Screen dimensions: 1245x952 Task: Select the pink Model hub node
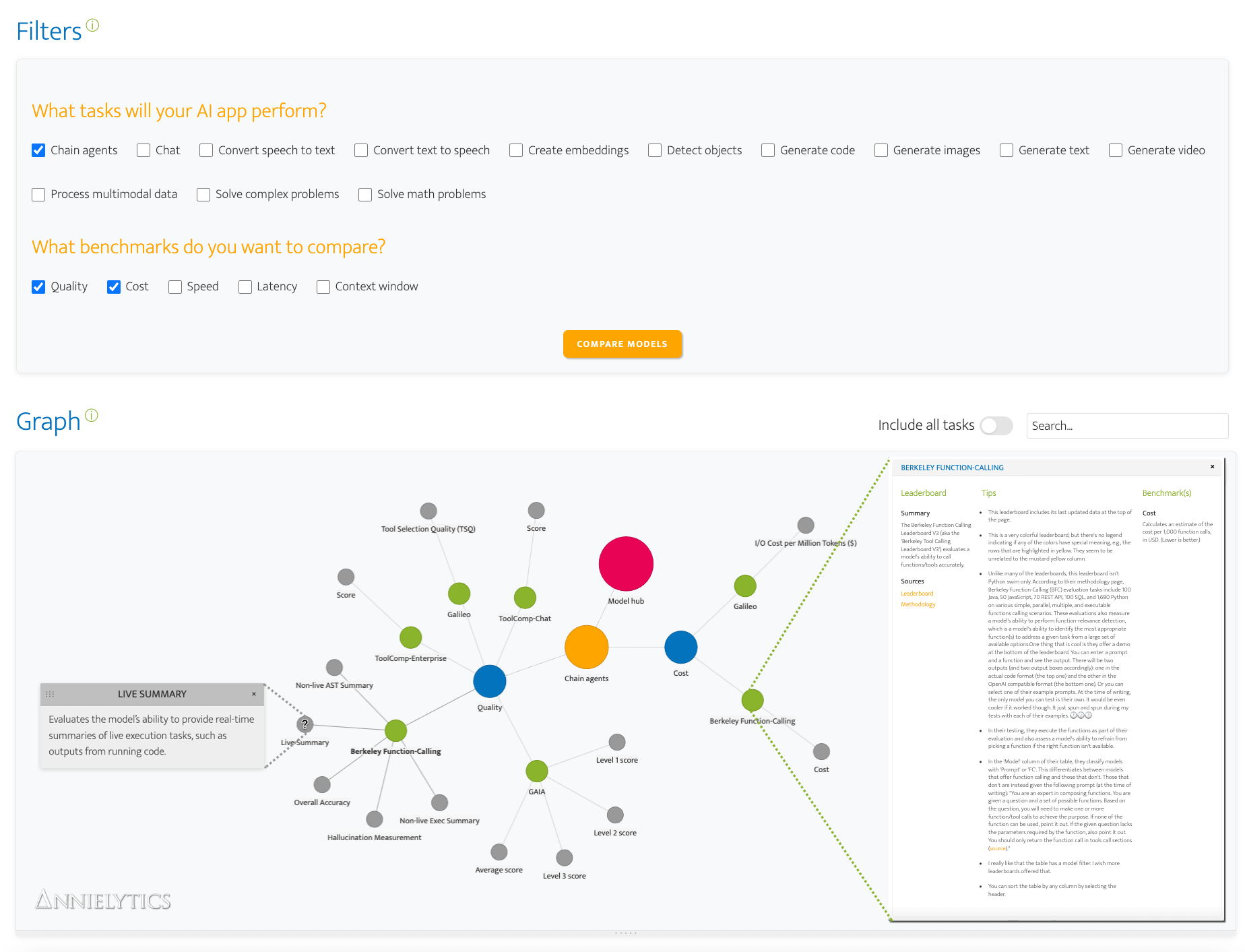(625, 564)
